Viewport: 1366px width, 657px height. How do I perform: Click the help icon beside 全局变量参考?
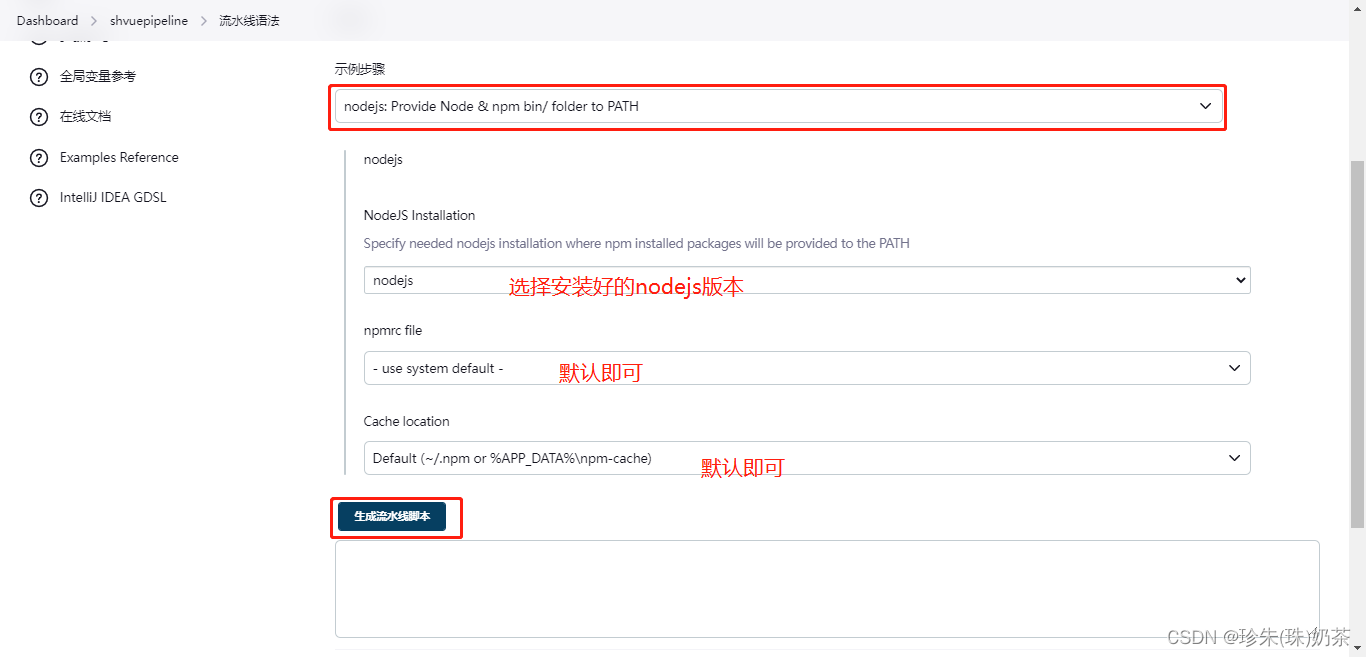[38, 76]
